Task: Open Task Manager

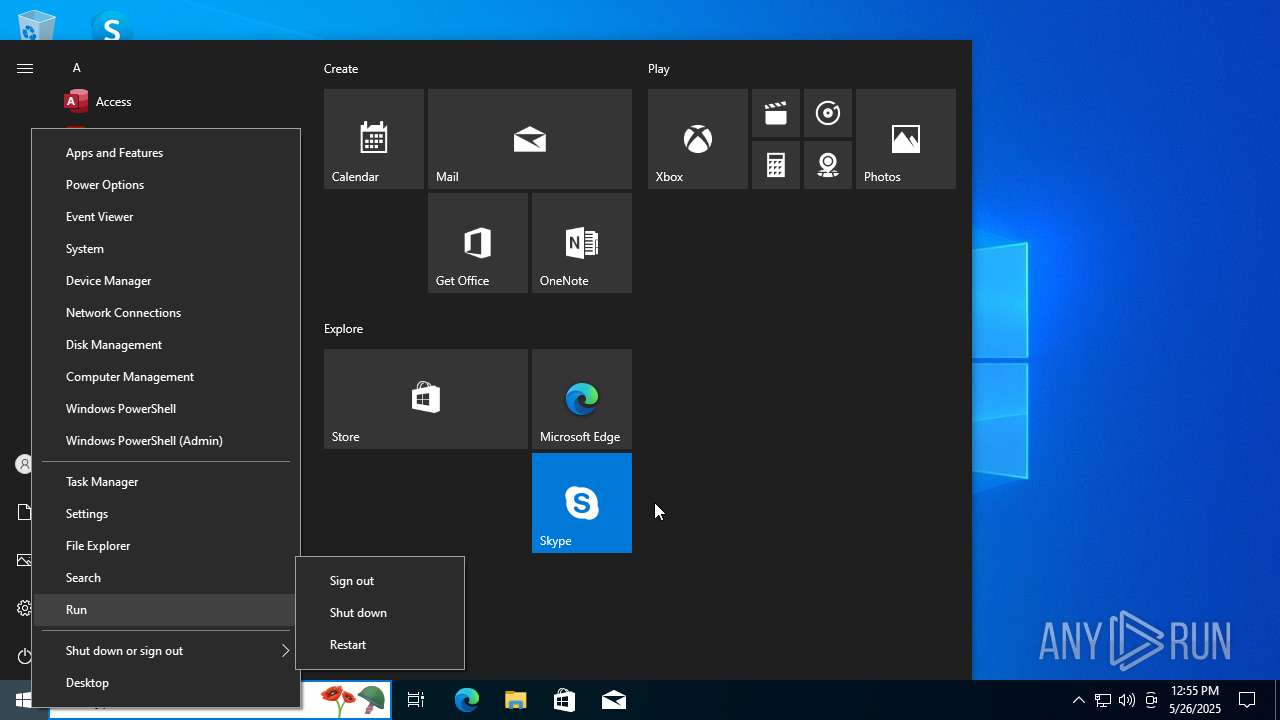Action: [x=166, y=482]
